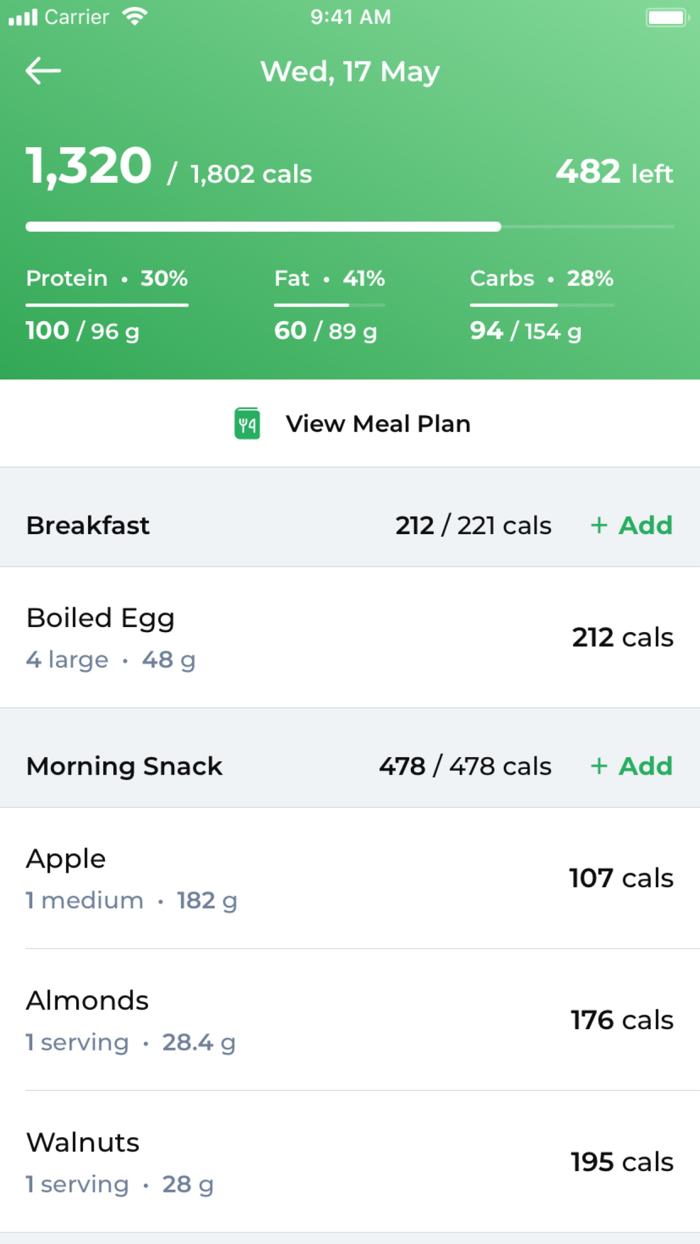
Task: Open the Boiled Egg entry
Action: coord(350,637)
